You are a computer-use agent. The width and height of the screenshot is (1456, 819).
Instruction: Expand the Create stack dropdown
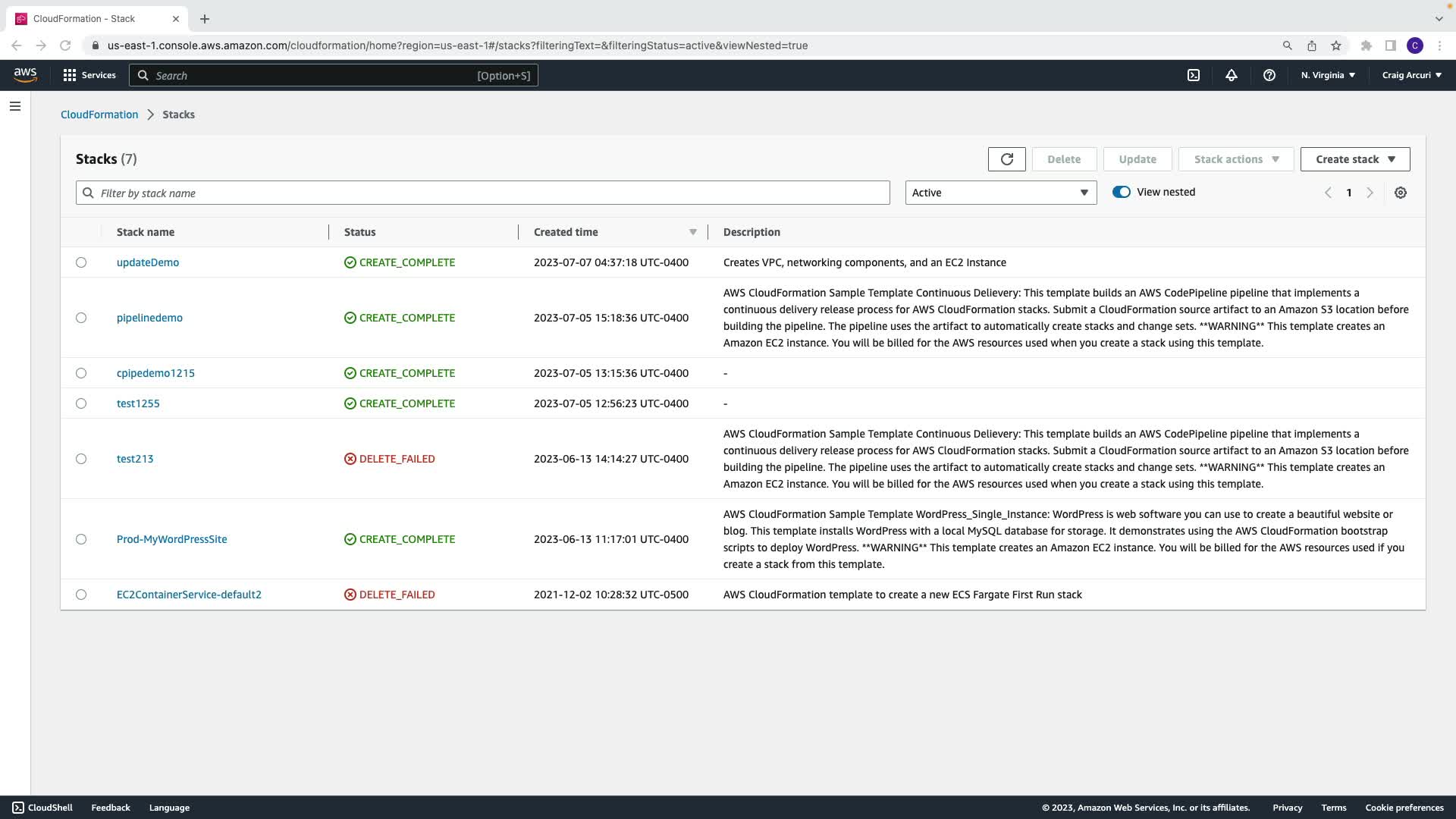click(1354, 159)
